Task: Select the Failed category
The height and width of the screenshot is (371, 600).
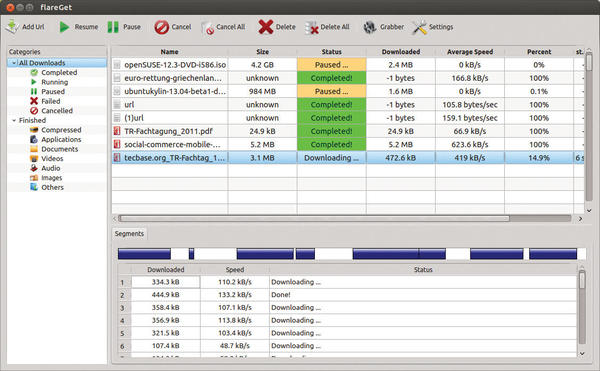Action: click(51, 101)
